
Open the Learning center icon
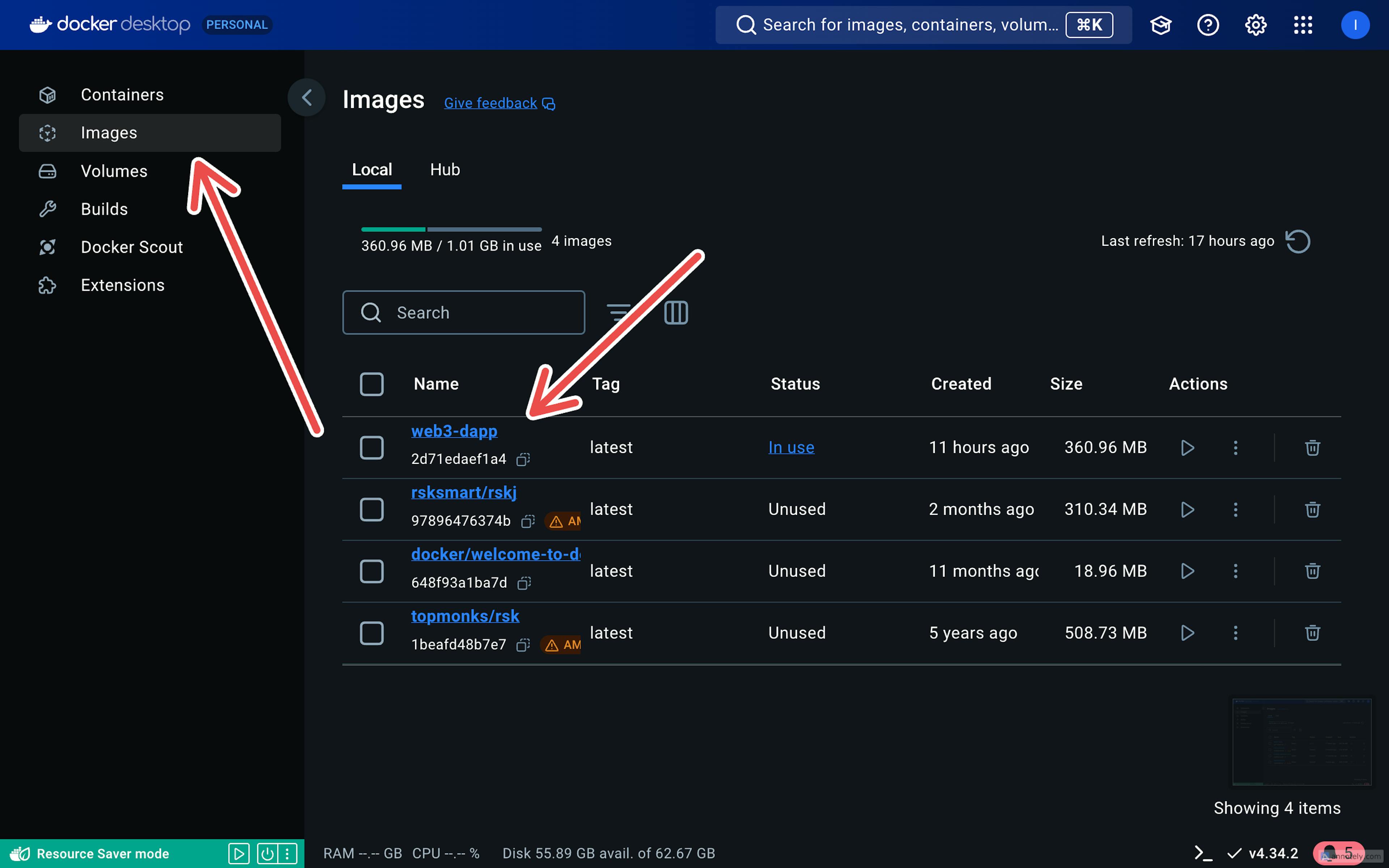1160,25
